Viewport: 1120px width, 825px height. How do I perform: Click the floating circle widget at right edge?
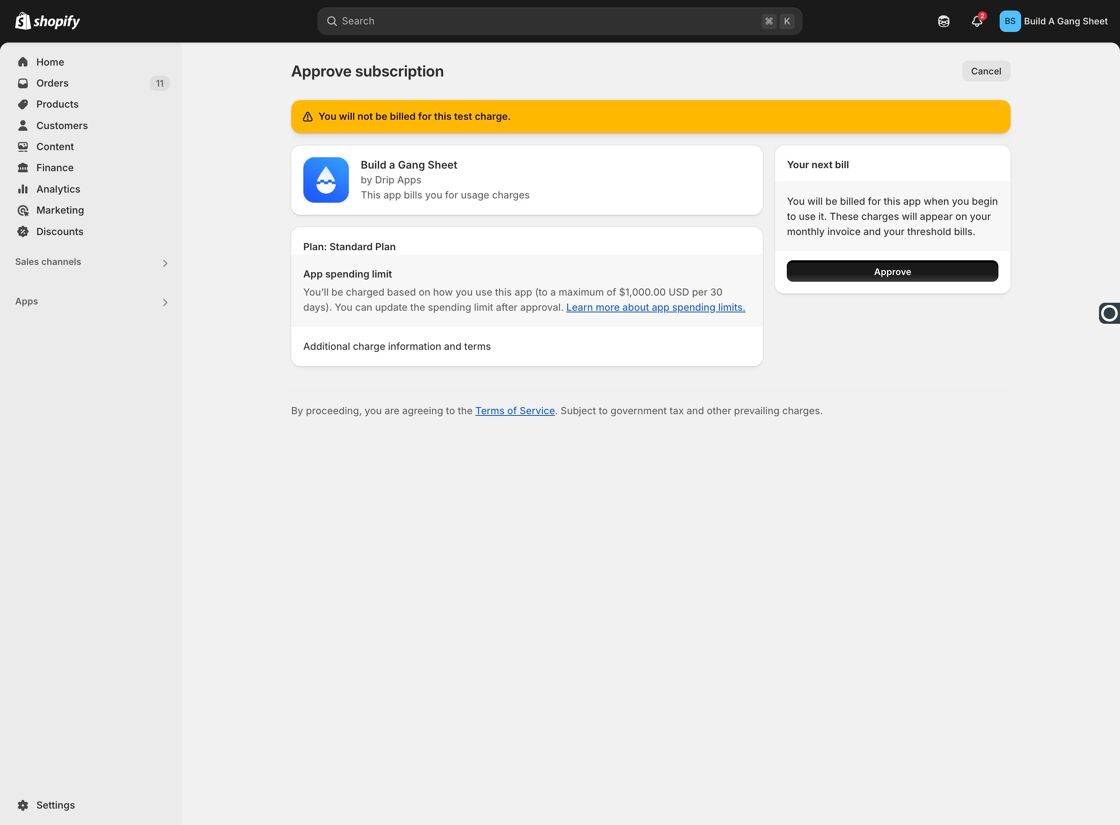(1109, 313)
